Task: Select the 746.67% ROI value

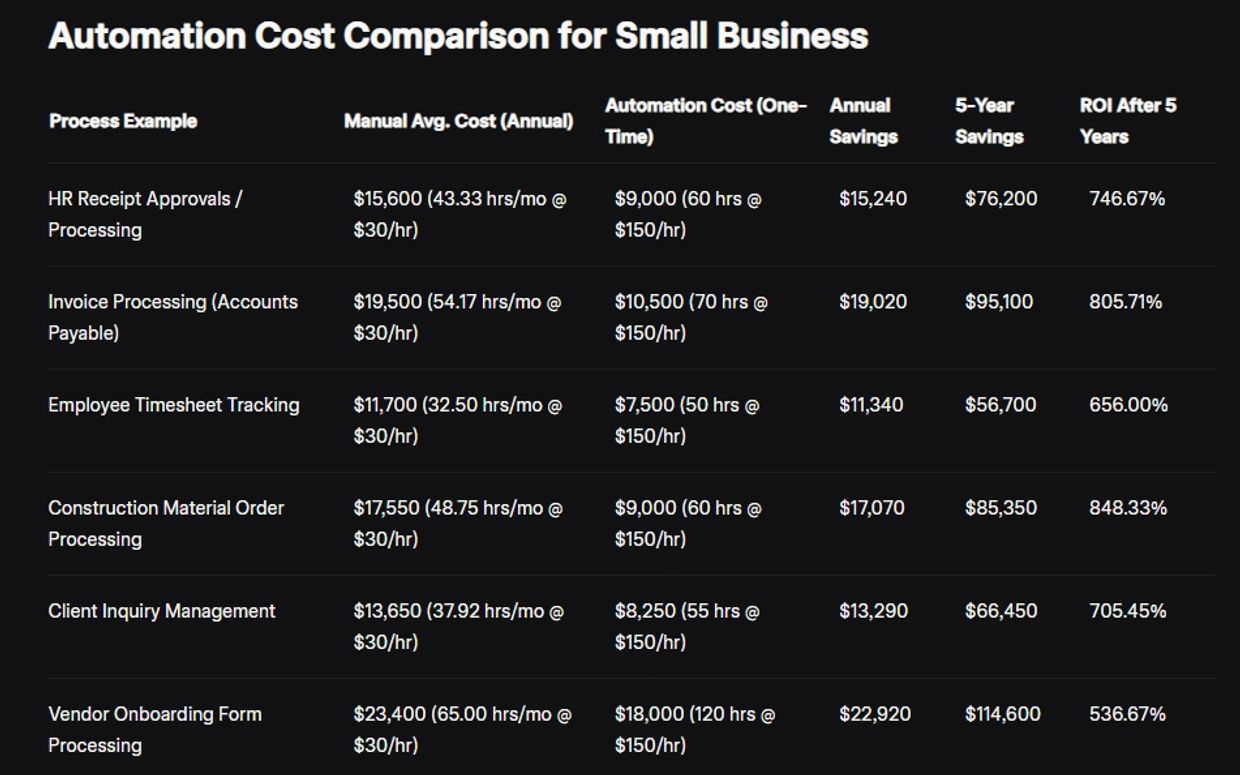Action: [1127, 199]
